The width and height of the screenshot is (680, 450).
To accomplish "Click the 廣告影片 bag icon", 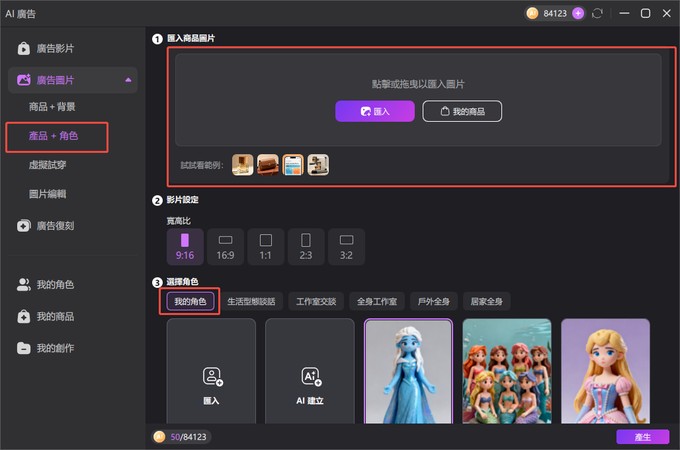I will [23, 48].
